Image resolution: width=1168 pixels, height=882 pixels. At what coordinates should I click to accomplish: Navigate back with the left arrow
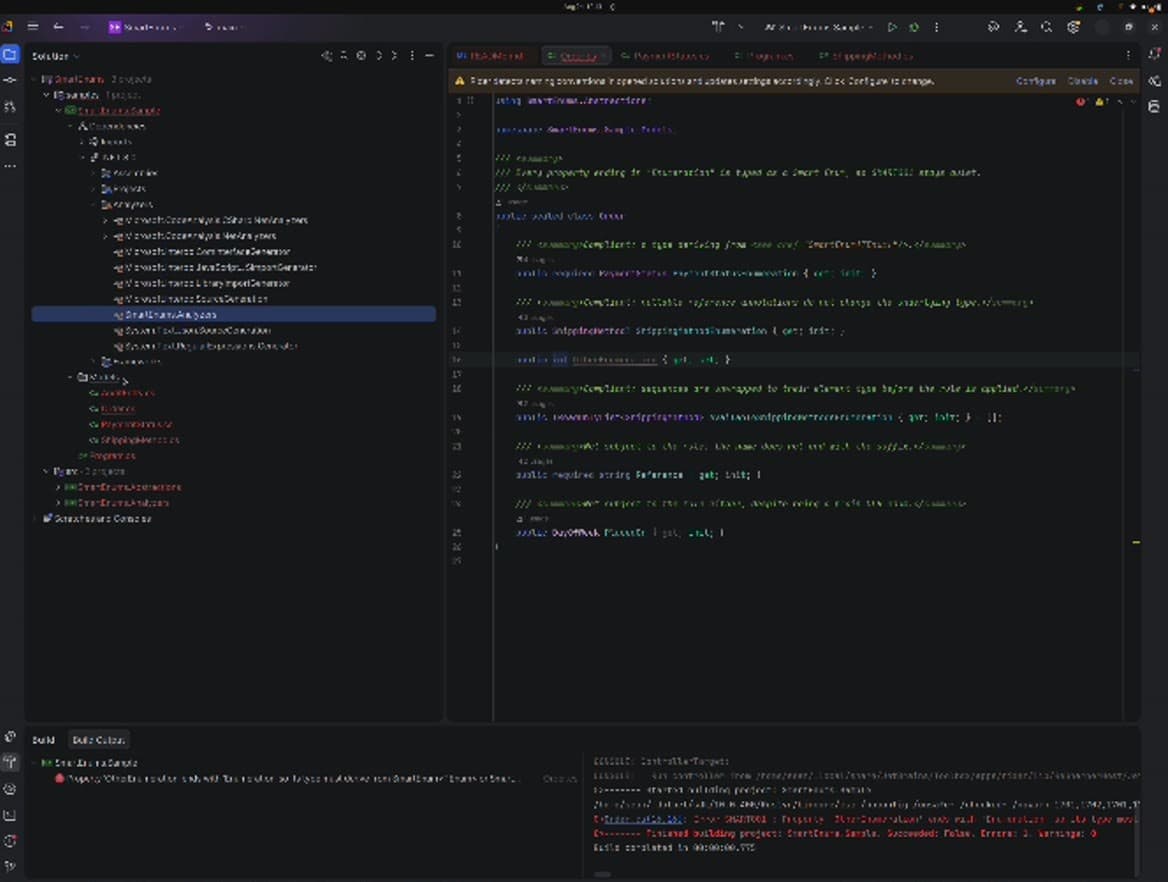point(58,27)
